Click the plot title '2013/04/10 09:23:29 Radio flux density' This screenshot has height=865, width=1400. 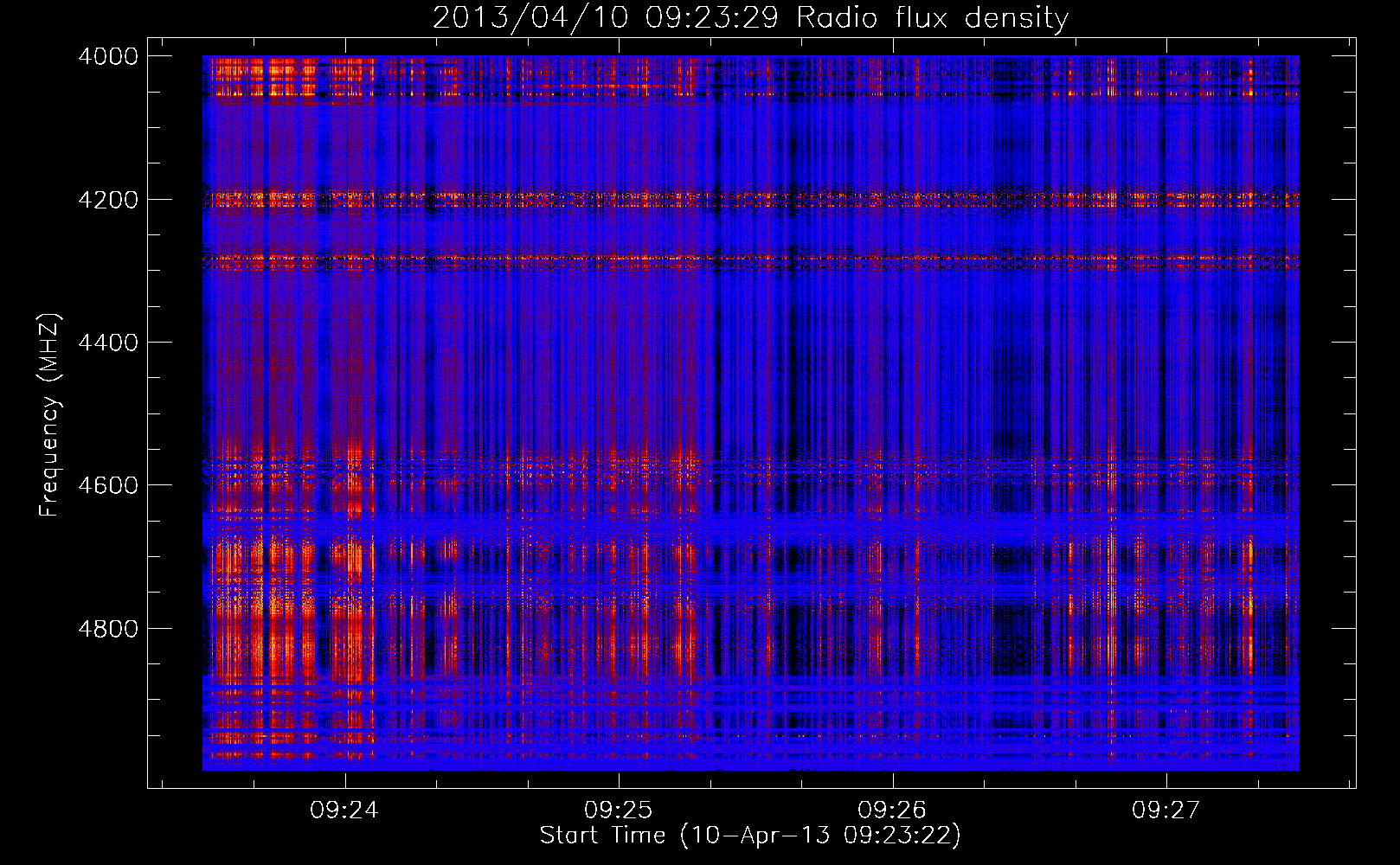750,17
